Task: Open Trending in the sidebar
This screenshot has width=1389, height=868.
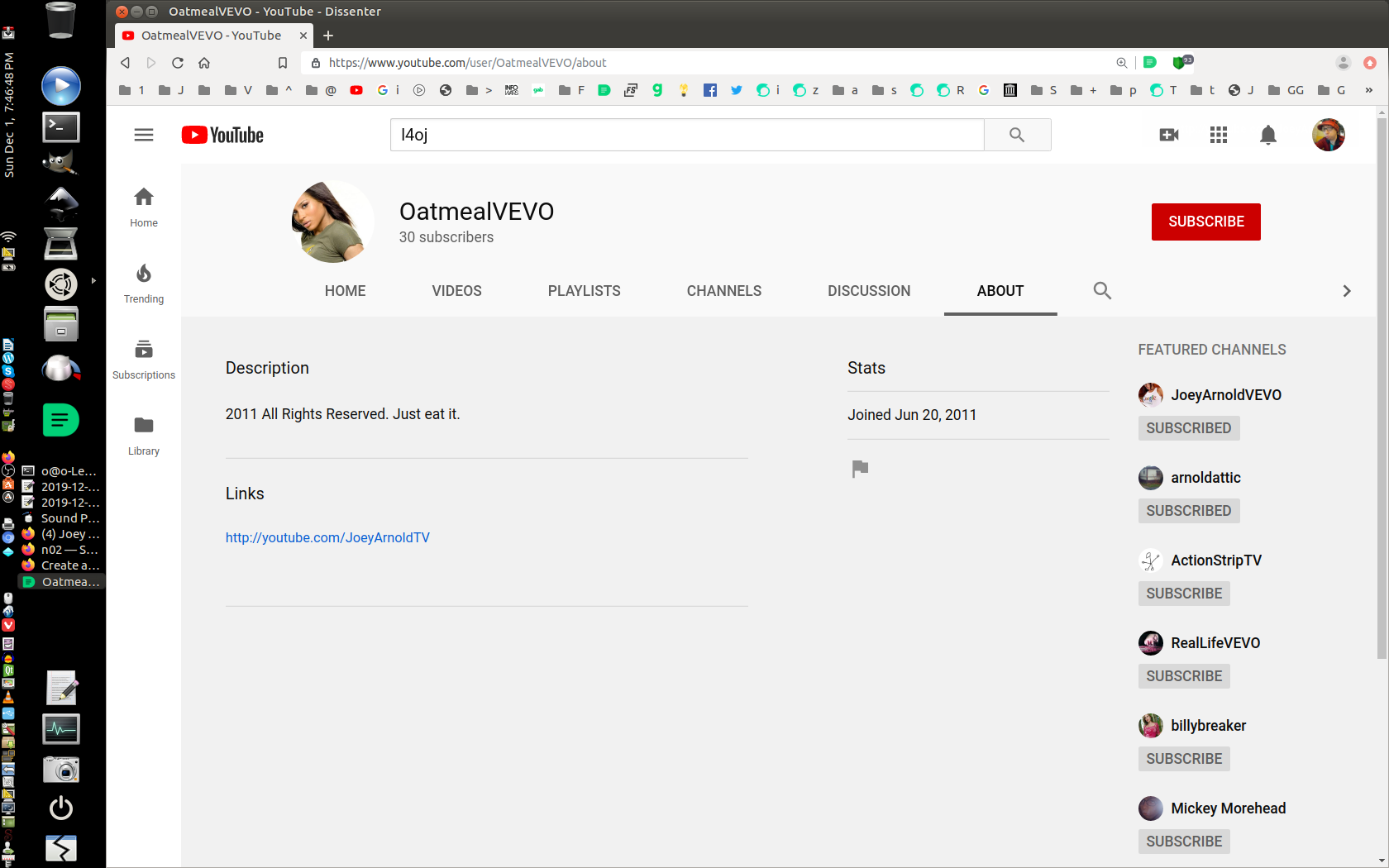Action: [x=144, y=283]
